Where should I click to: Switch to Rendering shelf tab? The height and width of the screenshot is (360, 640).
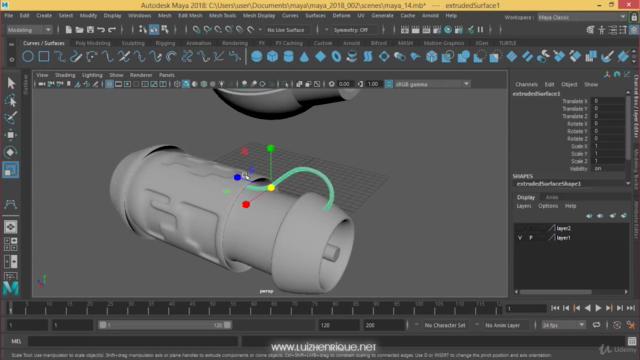[235, 43]
